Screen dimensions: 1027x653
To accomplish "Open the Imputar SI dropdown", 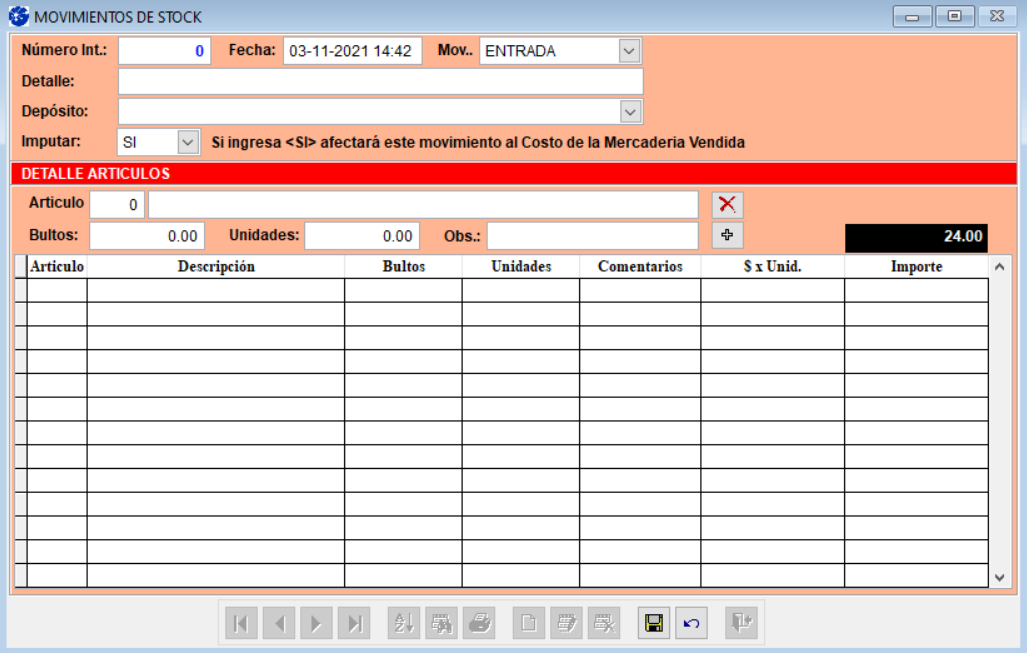I will click(x=188, y=143).
